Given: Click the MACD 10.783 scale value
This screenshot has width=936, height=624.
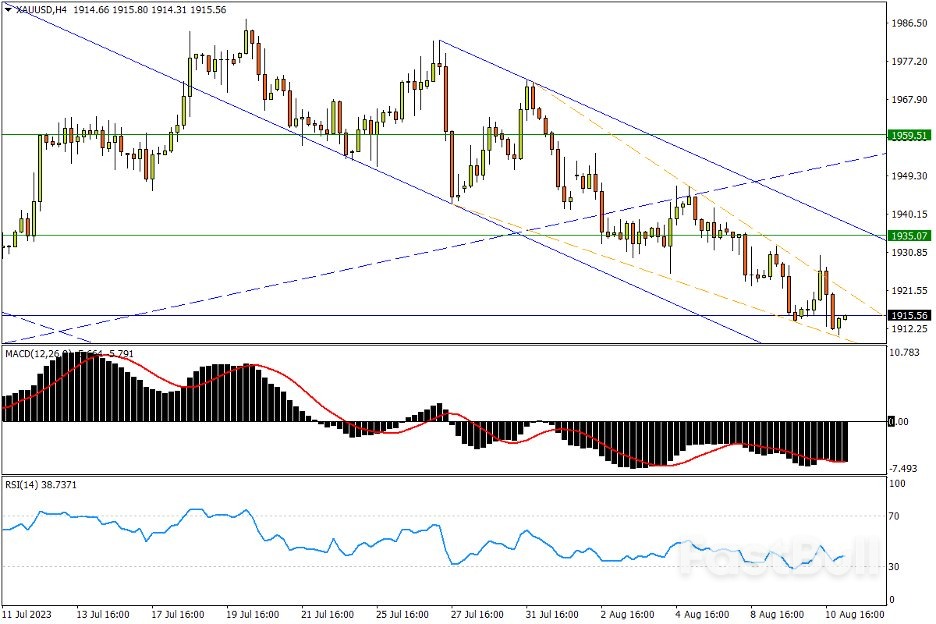Looking at the screenshot, I should (x=906, y=353).
